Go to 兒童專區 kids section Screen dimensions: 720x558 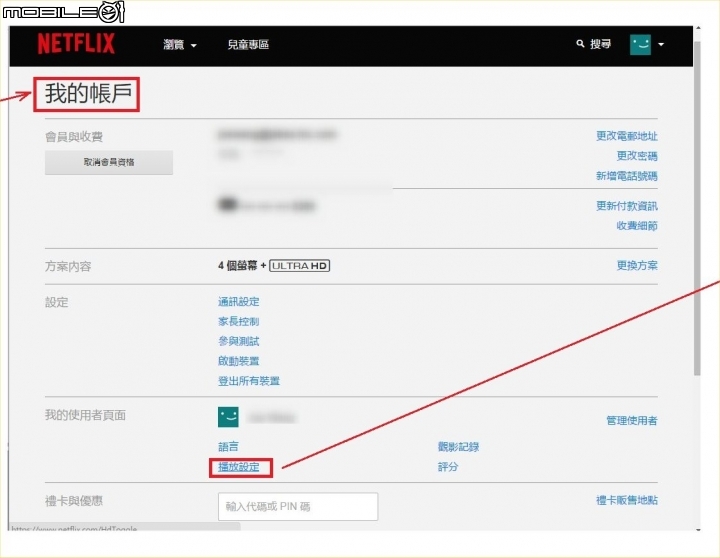[248, 45]
